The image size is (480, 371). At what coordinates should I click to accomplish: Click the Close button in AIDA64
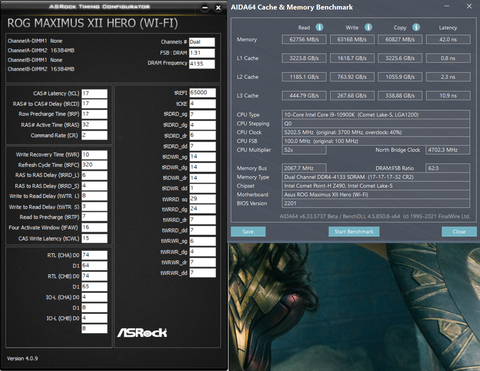tap(459, 232)
